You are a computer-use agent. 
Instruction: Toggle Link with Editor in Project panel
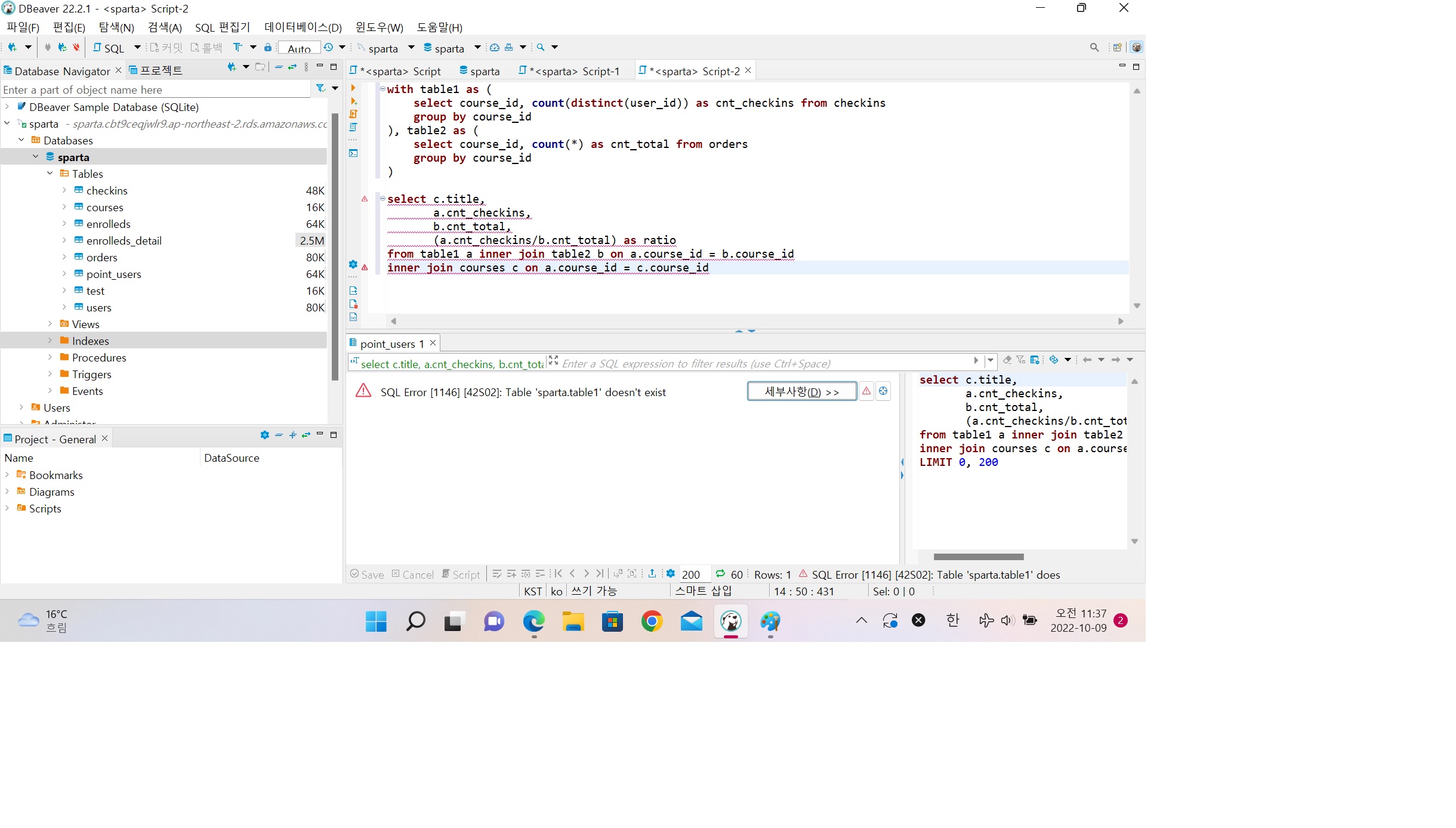pos(306,435)
